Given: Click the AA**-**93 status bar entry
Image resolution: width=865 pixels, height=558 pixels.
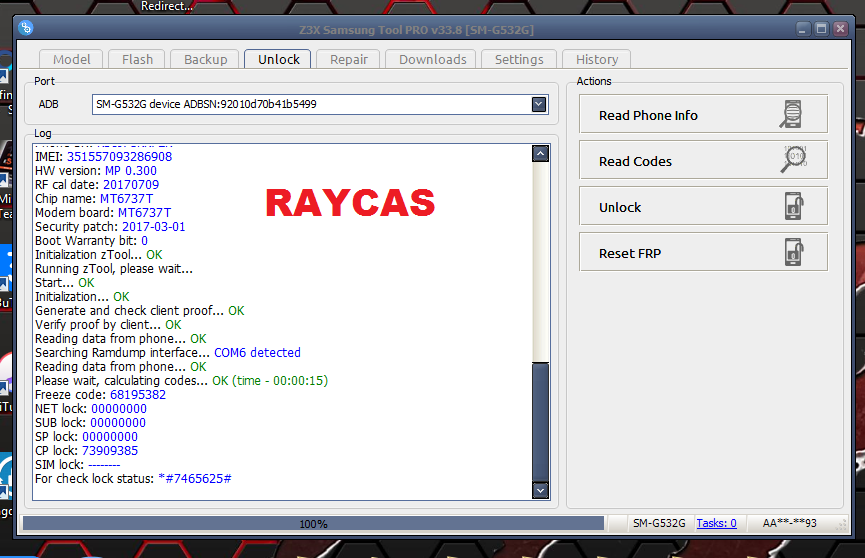Looking at the screenshot, I should (x=789, y=523).
